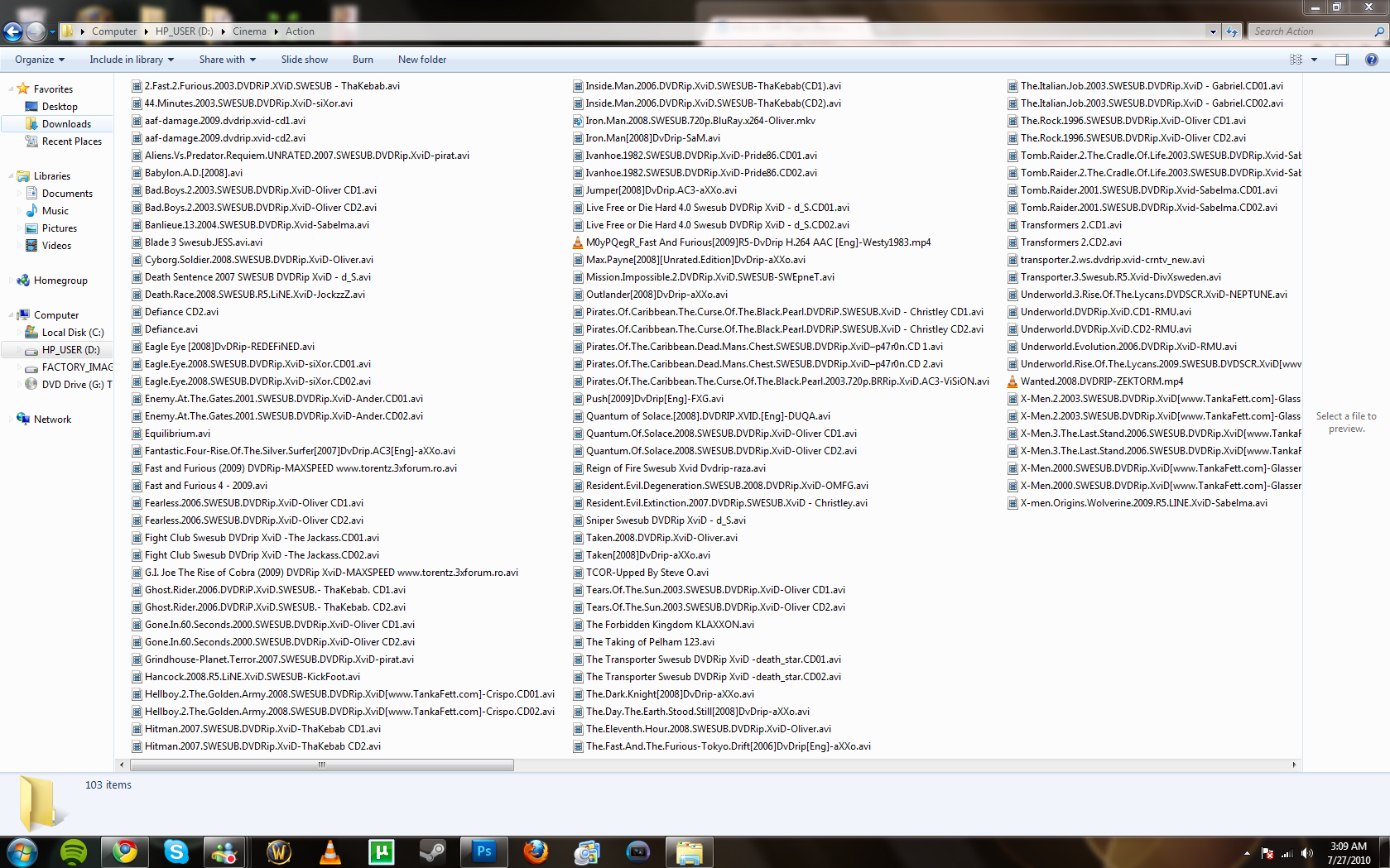Click the Change your view icon
Viewport: 1390px width, 868px height.
pyautogui.click(x=1296, y=60)
